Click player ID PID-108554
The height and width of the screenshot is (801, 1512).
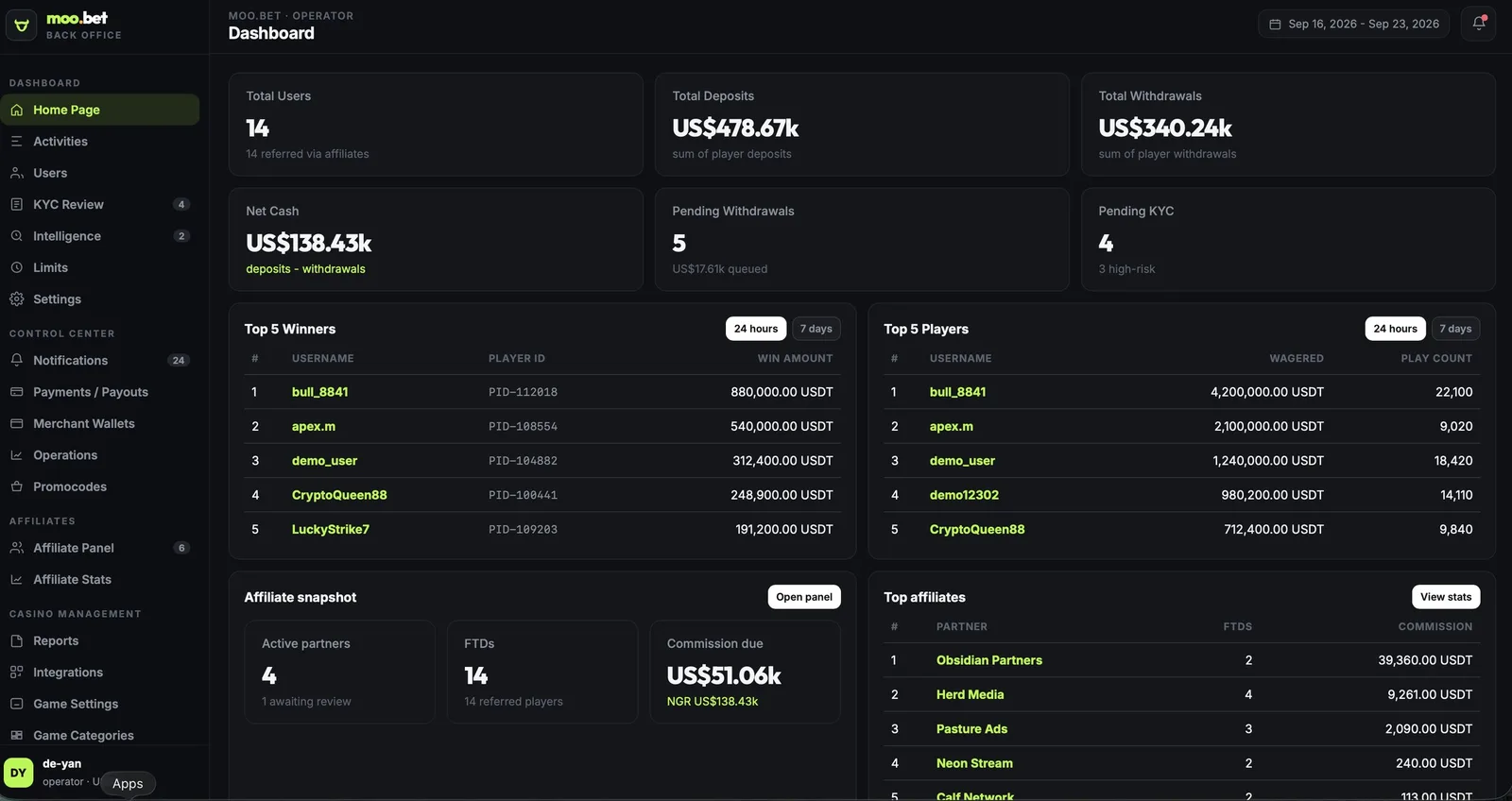[x=523, y=427]
